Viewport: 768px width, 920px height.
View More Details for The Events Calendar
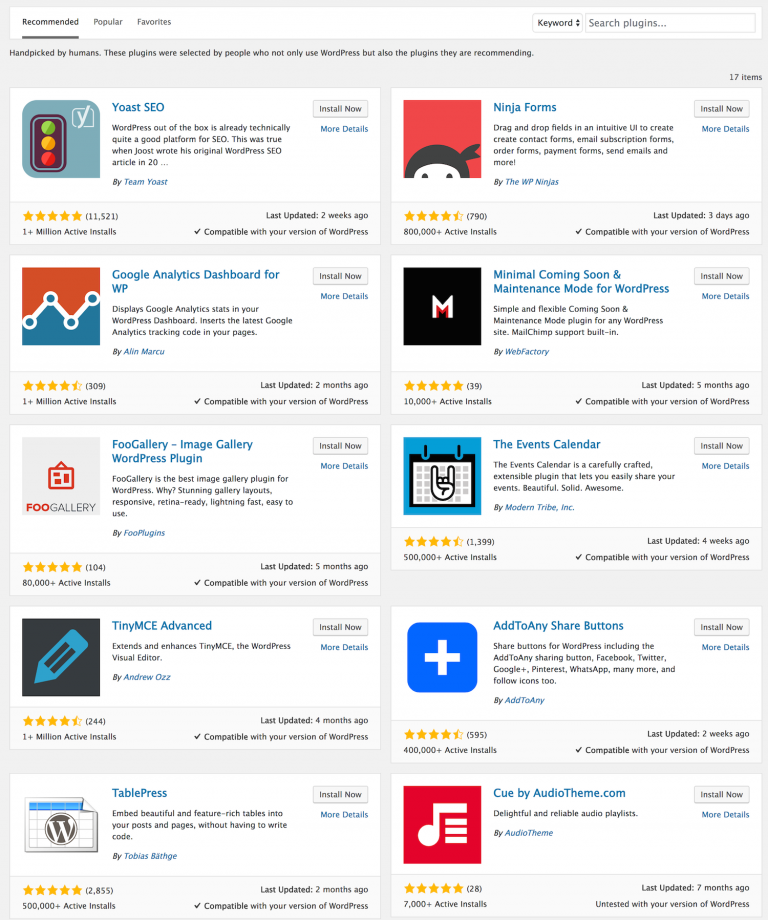(724, 466)
